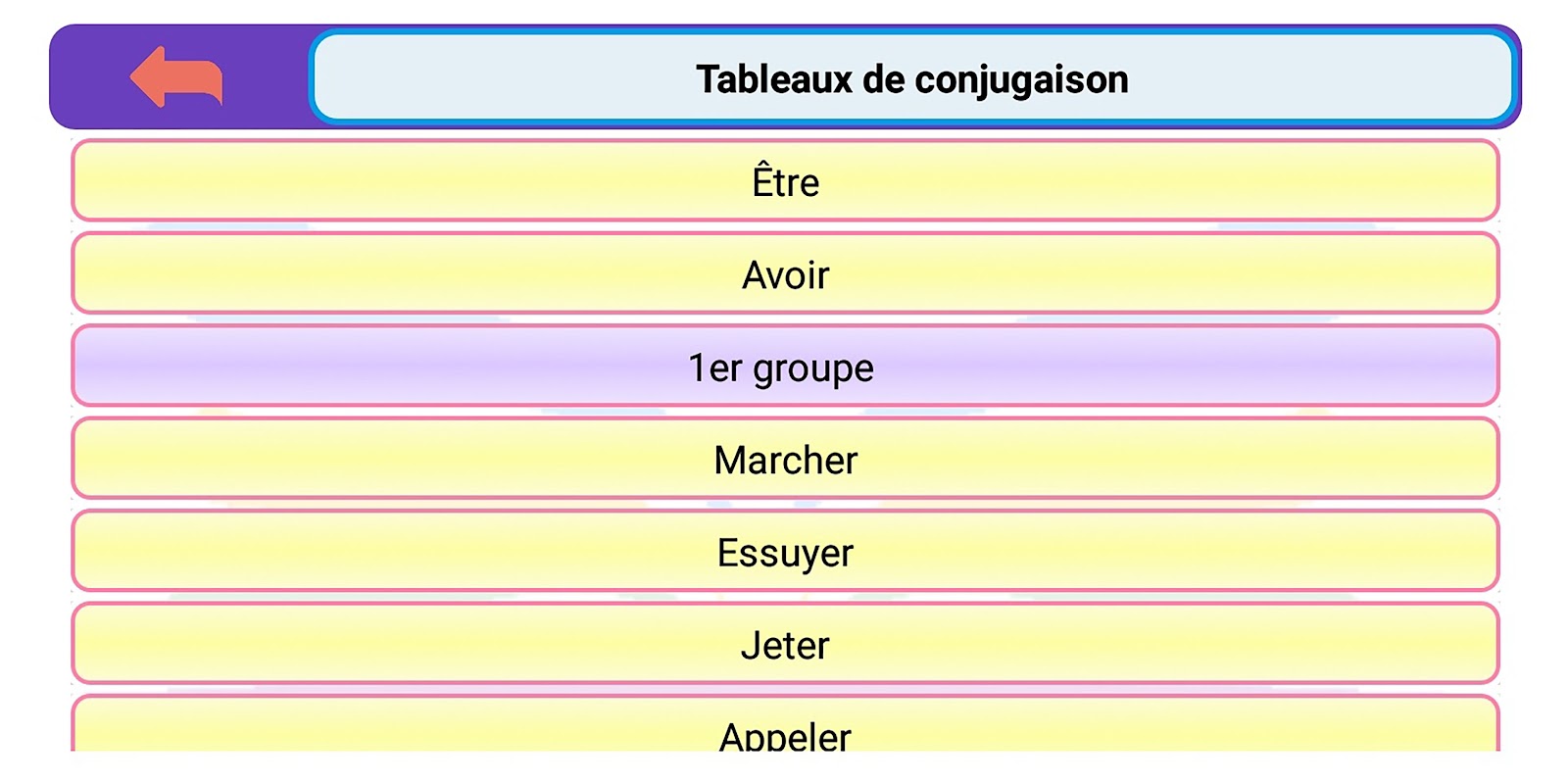1568x784 pixels.
Task: Open the Marcher verb entry
Action: (x=785, y=459)
